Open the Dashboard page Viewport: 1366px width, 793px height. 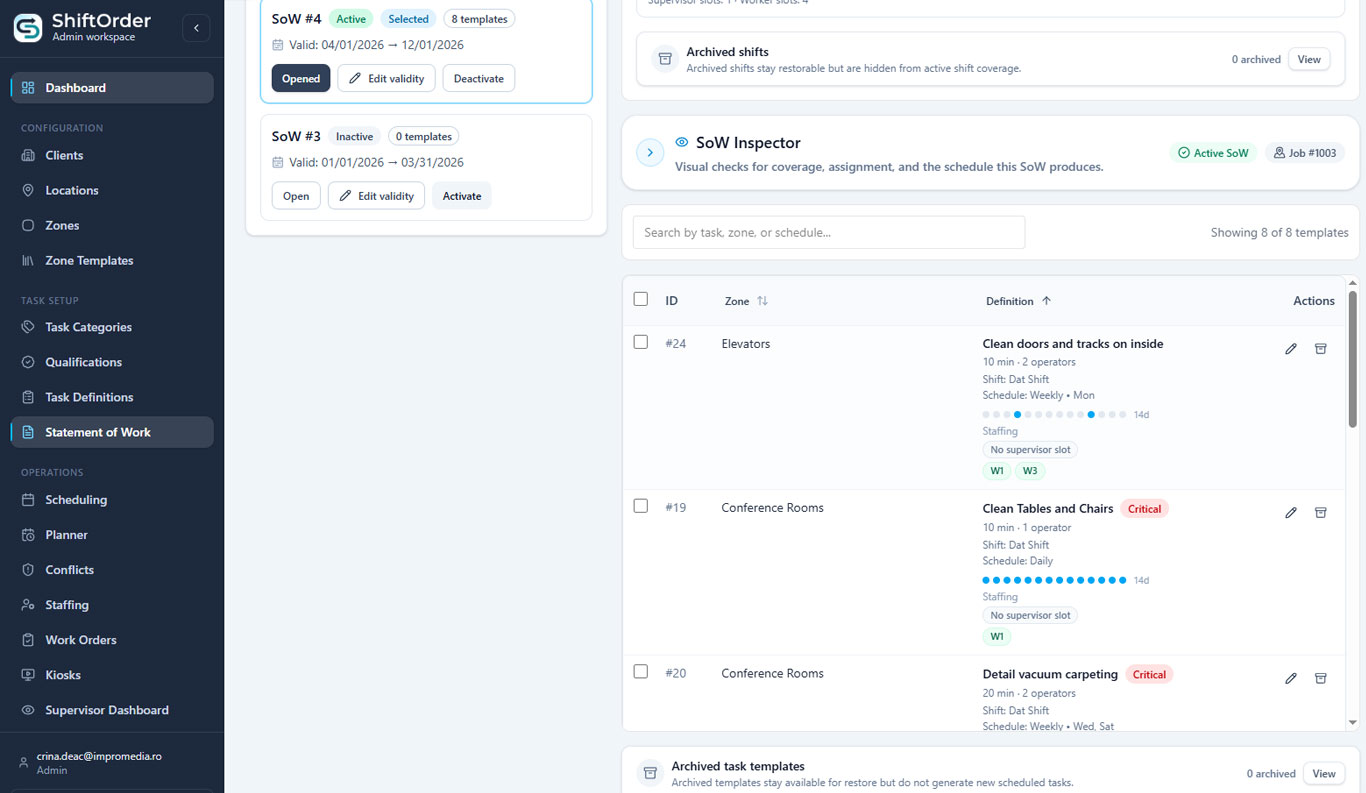pyautogui.click(x=112, y=88)
